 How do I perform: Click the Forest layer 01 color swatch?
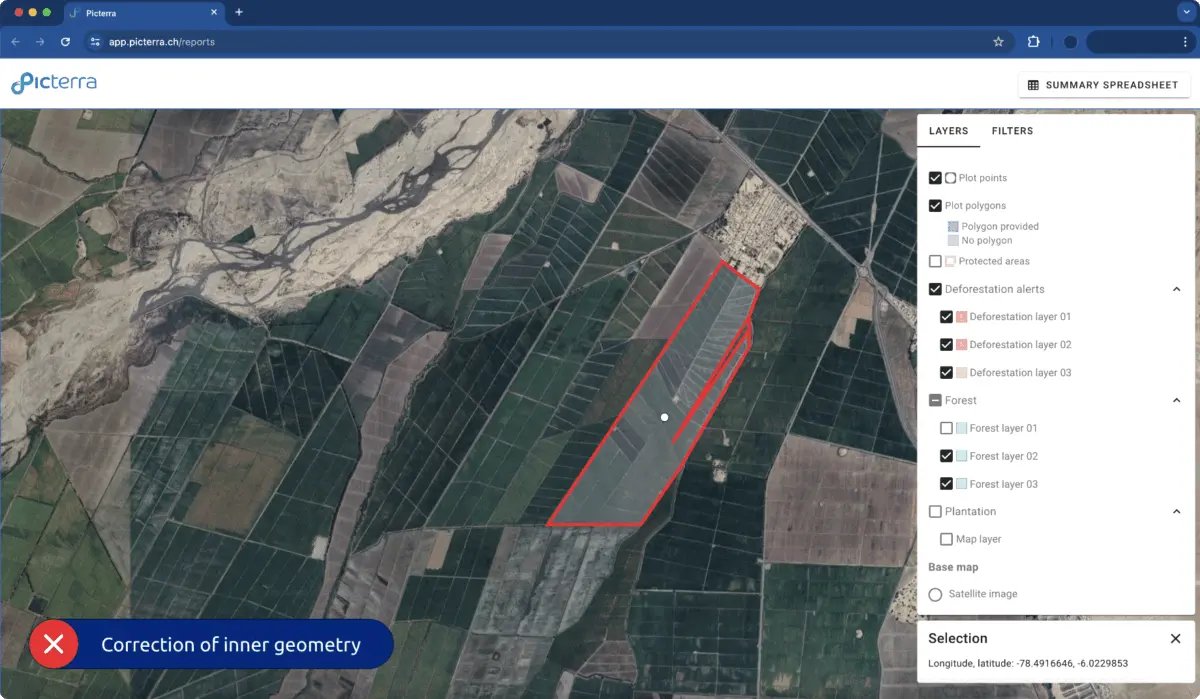click(961, 428)
